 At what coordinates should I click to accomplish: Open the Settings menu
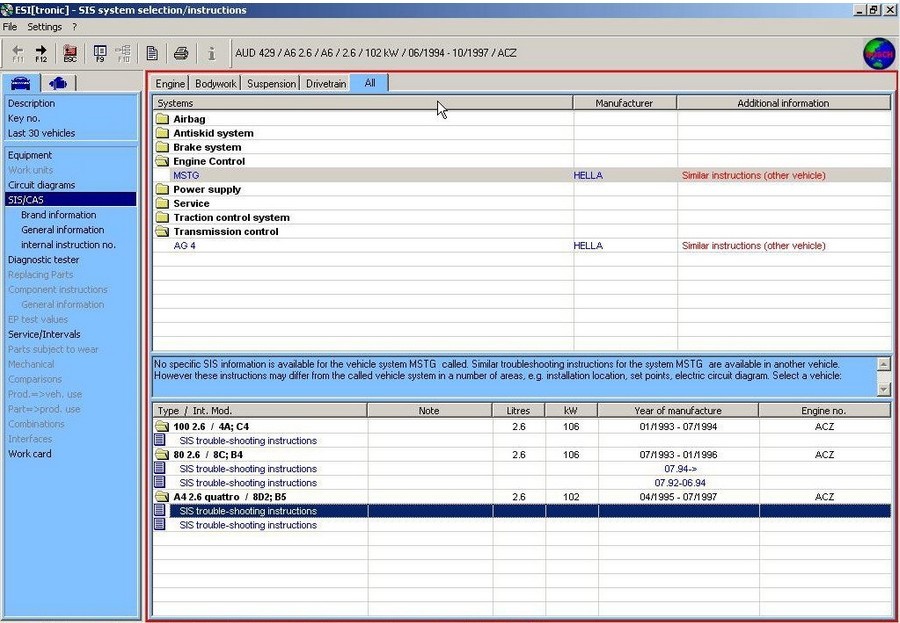click(x=44, y=27)
